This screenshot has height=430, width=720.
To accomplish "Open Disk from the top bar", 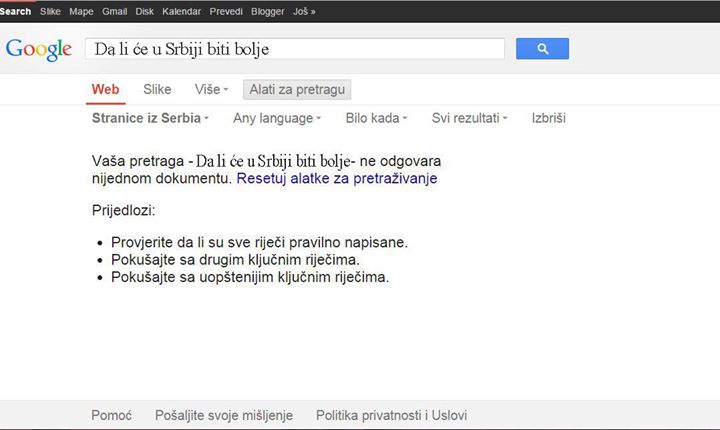I will point(144,11).
